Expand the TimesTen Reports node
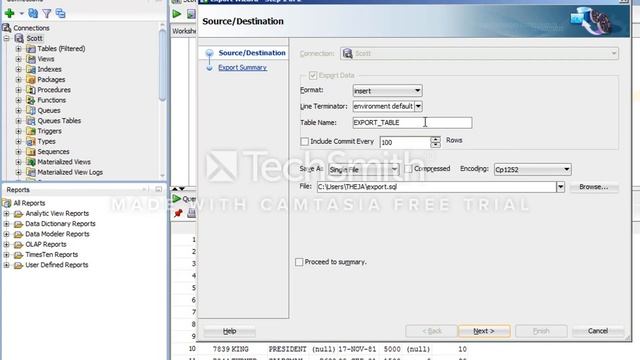640x360 pixels. tap(7, 255)
